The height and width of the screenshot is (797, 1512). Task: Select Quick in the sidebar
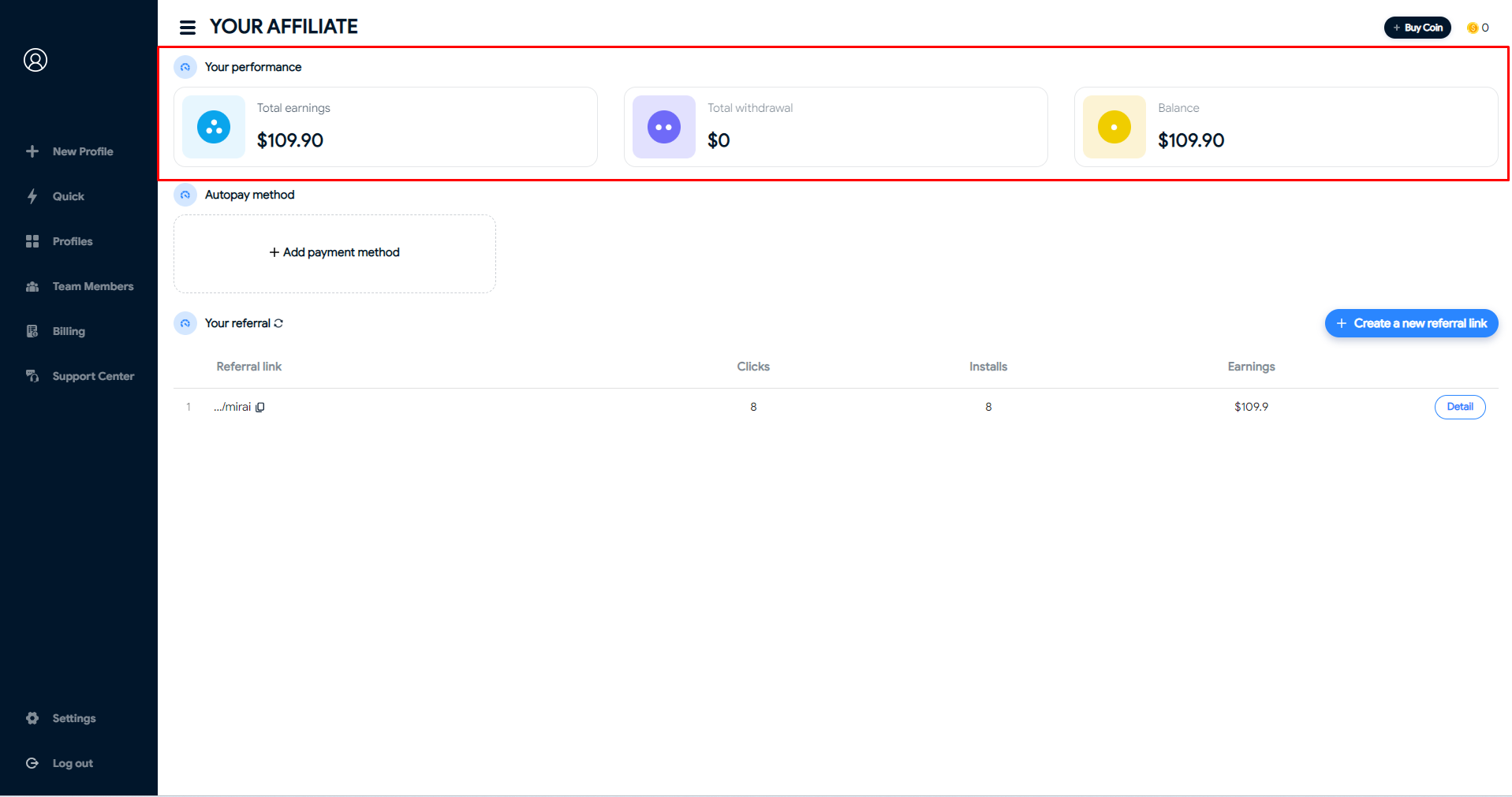[x=68, y=196]
